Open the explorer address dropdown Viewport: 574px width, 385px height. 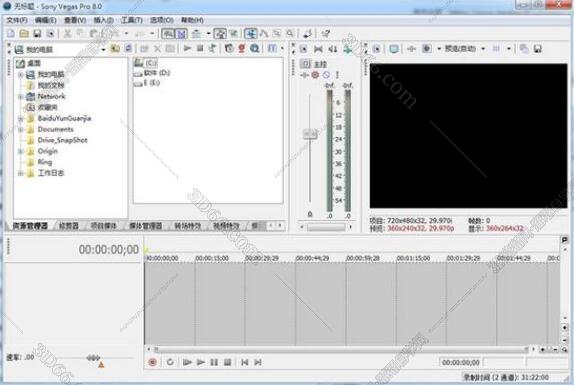[103, 49]
